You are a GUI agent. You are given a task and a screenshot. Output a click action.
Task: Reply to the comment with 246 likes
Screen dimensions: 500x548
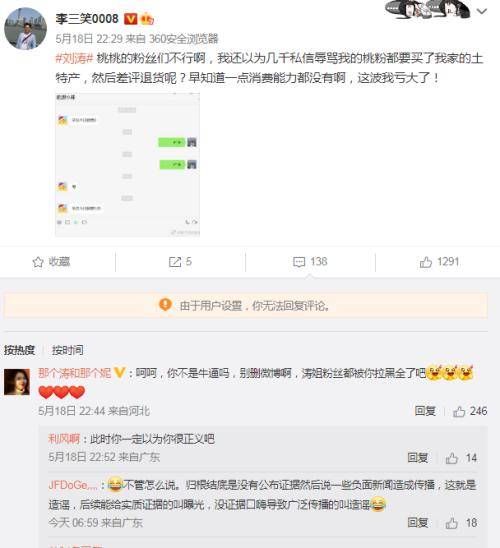425,411
